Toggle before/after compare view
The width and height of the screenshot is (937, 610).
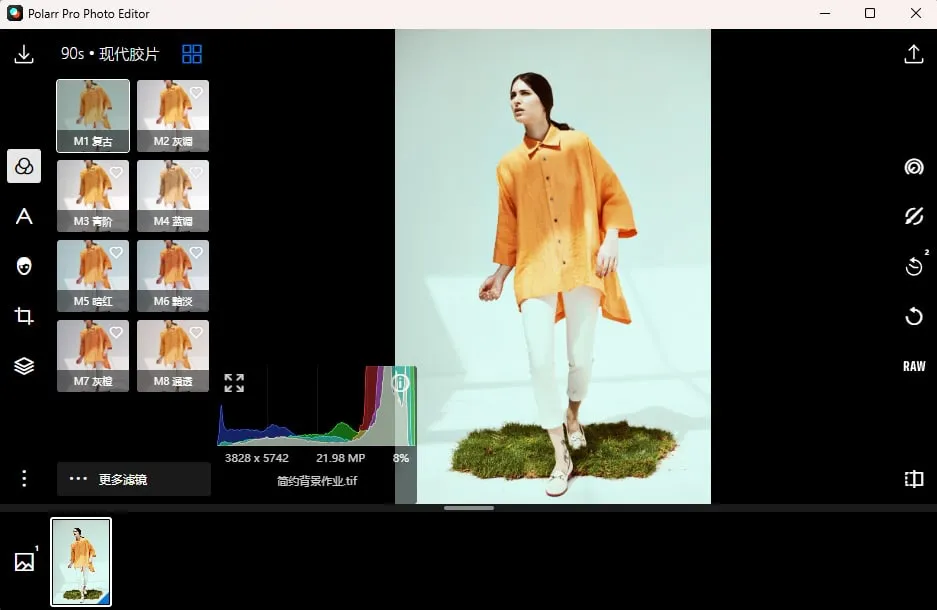(x=913, y=479)
